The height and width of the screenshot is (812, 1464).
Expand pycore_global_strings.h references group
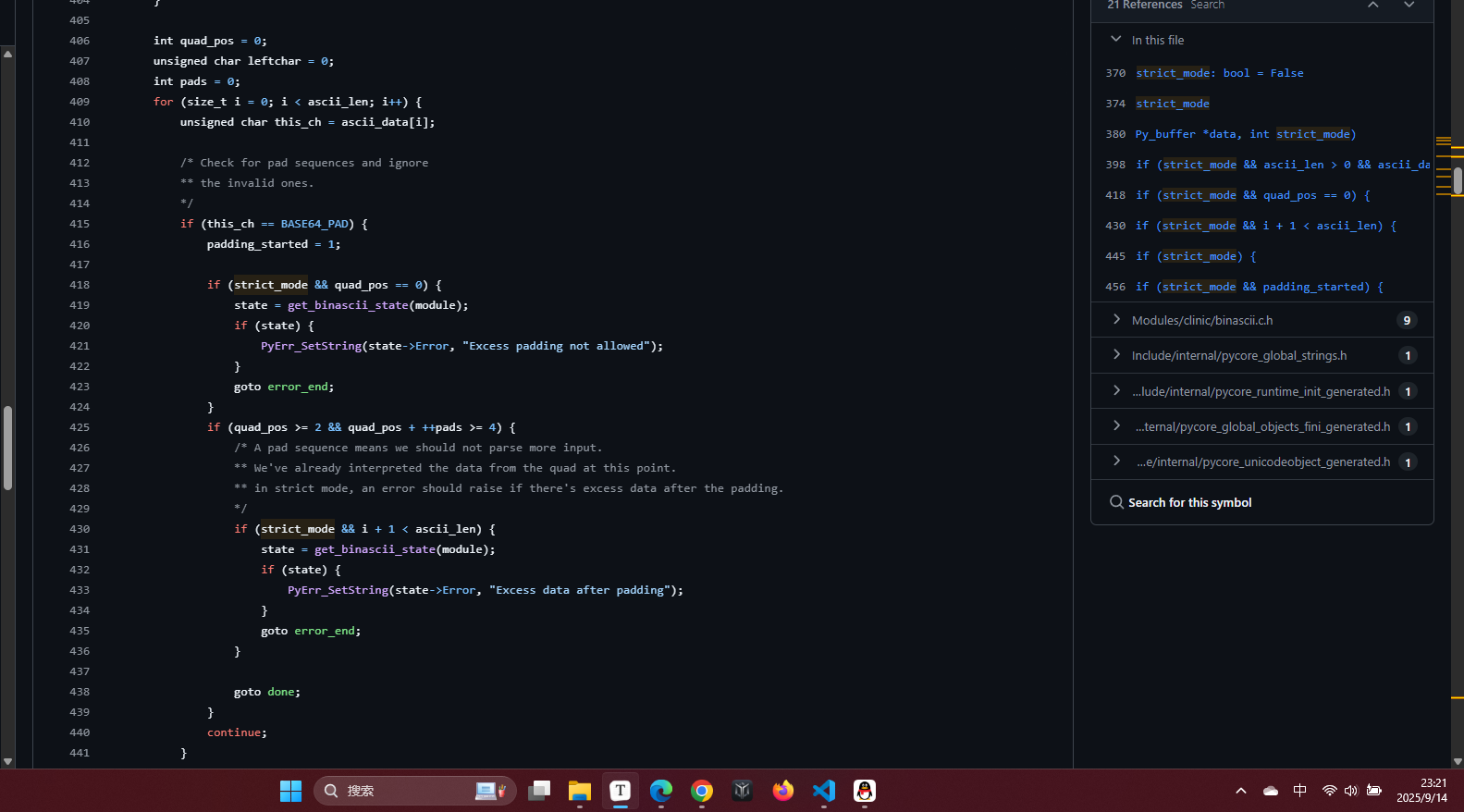tap(1116, 355)
